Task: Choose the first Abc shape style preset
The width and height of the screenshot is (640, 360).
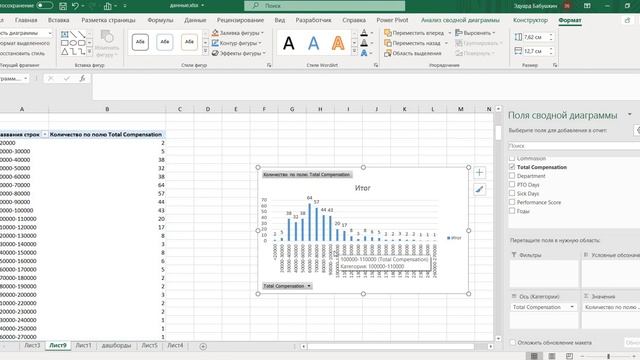Action: (140, 42)
